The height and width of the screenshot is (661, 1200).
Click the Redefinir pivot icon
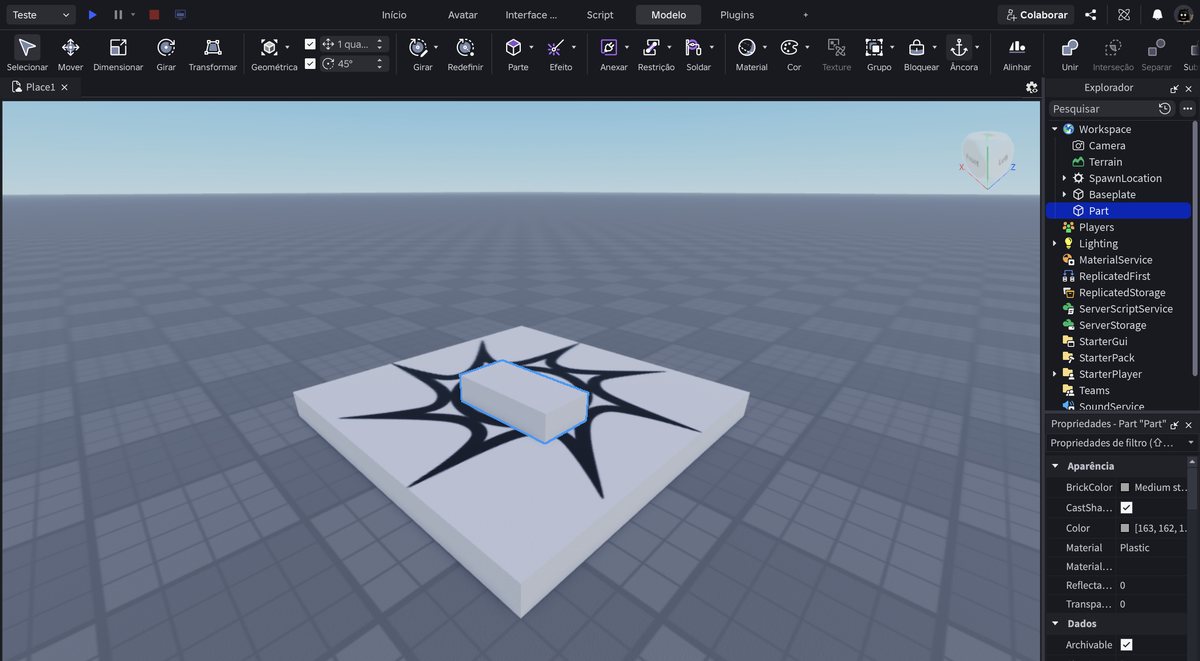(465, 47)
